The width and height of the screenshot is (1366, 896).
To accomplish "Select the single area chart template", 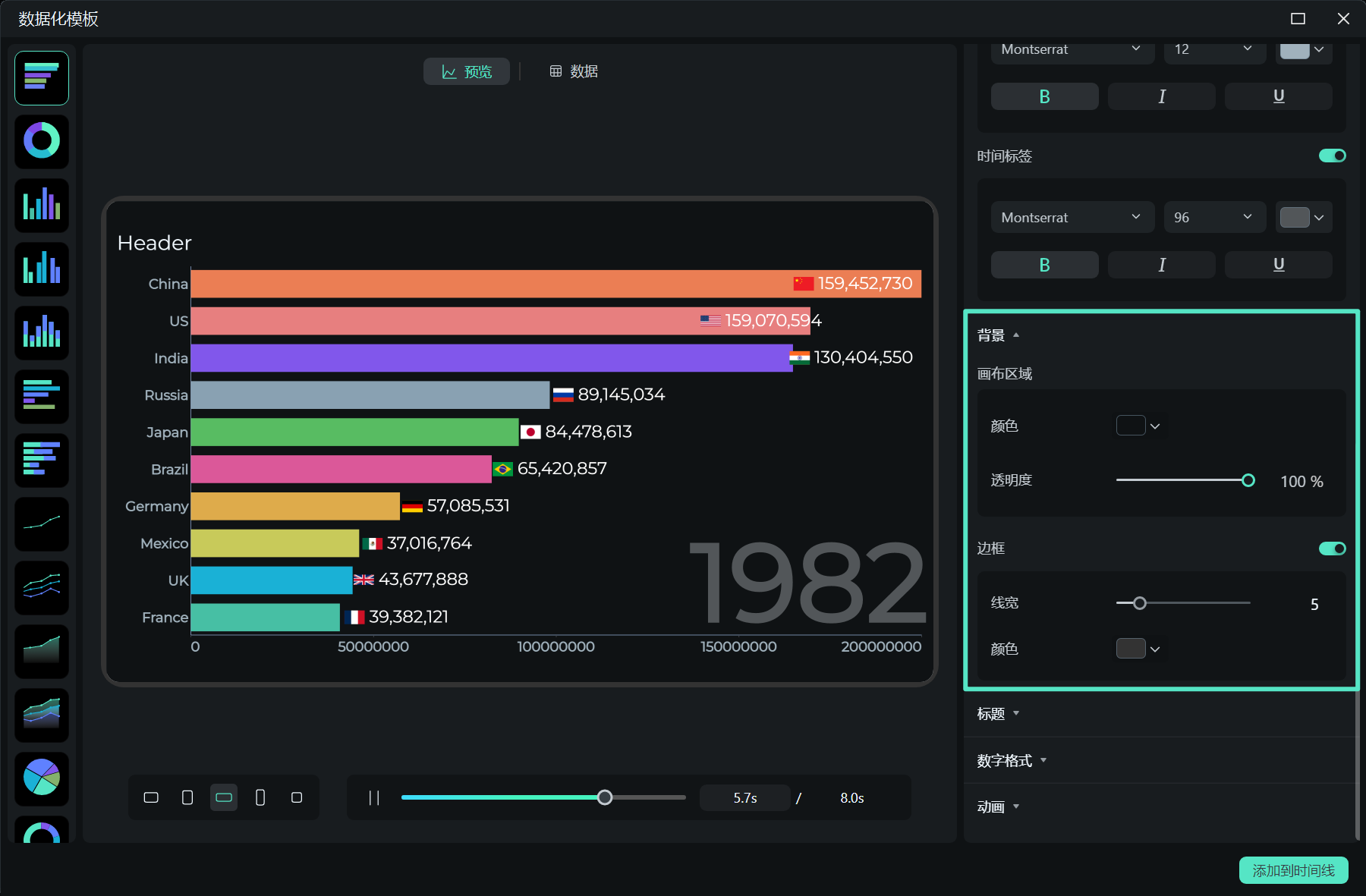I will [42, 651].
